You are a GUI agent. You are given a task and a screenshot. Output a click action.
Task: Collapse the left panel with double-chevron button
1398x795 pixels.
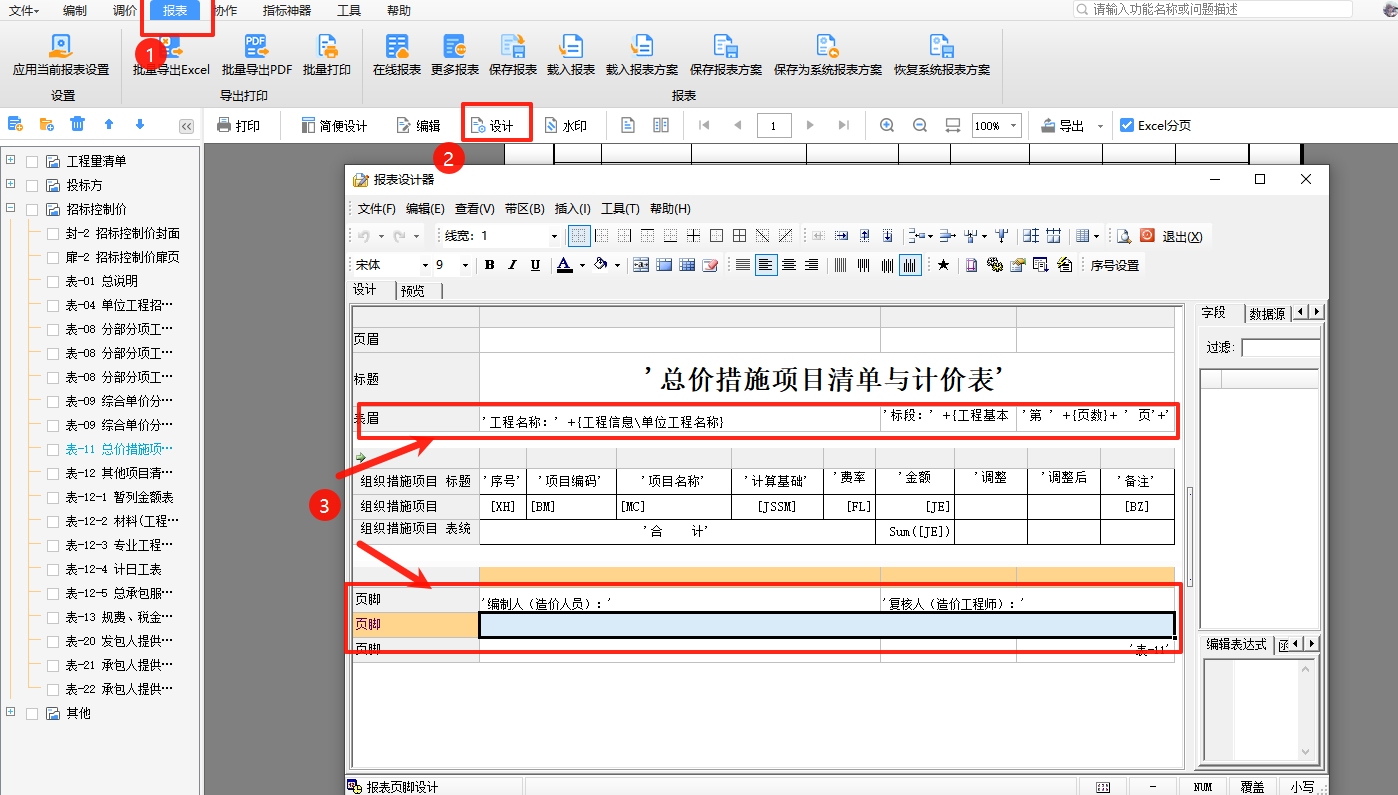[x=186, y=126]
